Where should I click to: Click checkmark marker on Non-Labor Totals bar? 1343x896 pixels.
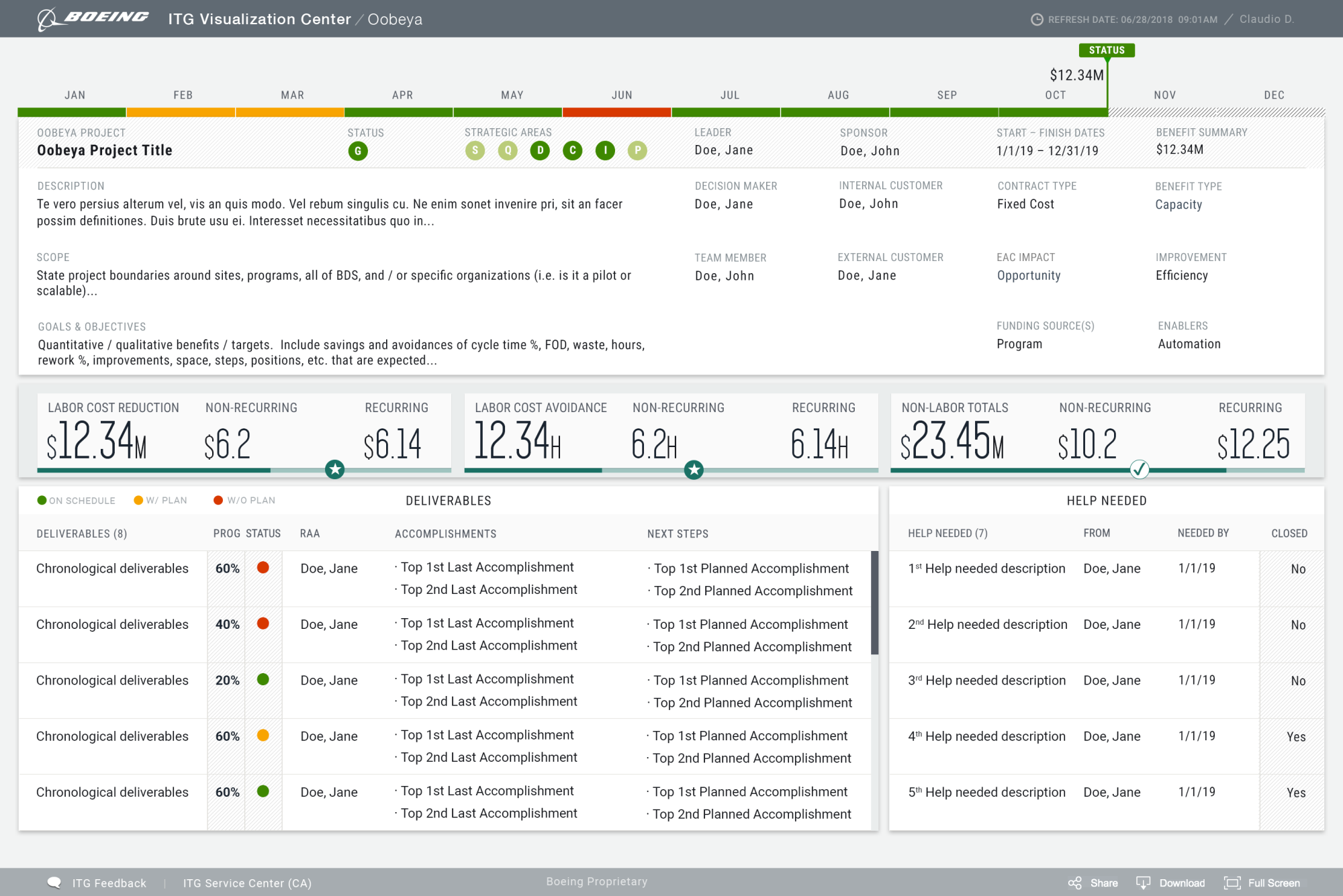[1140, 469]
